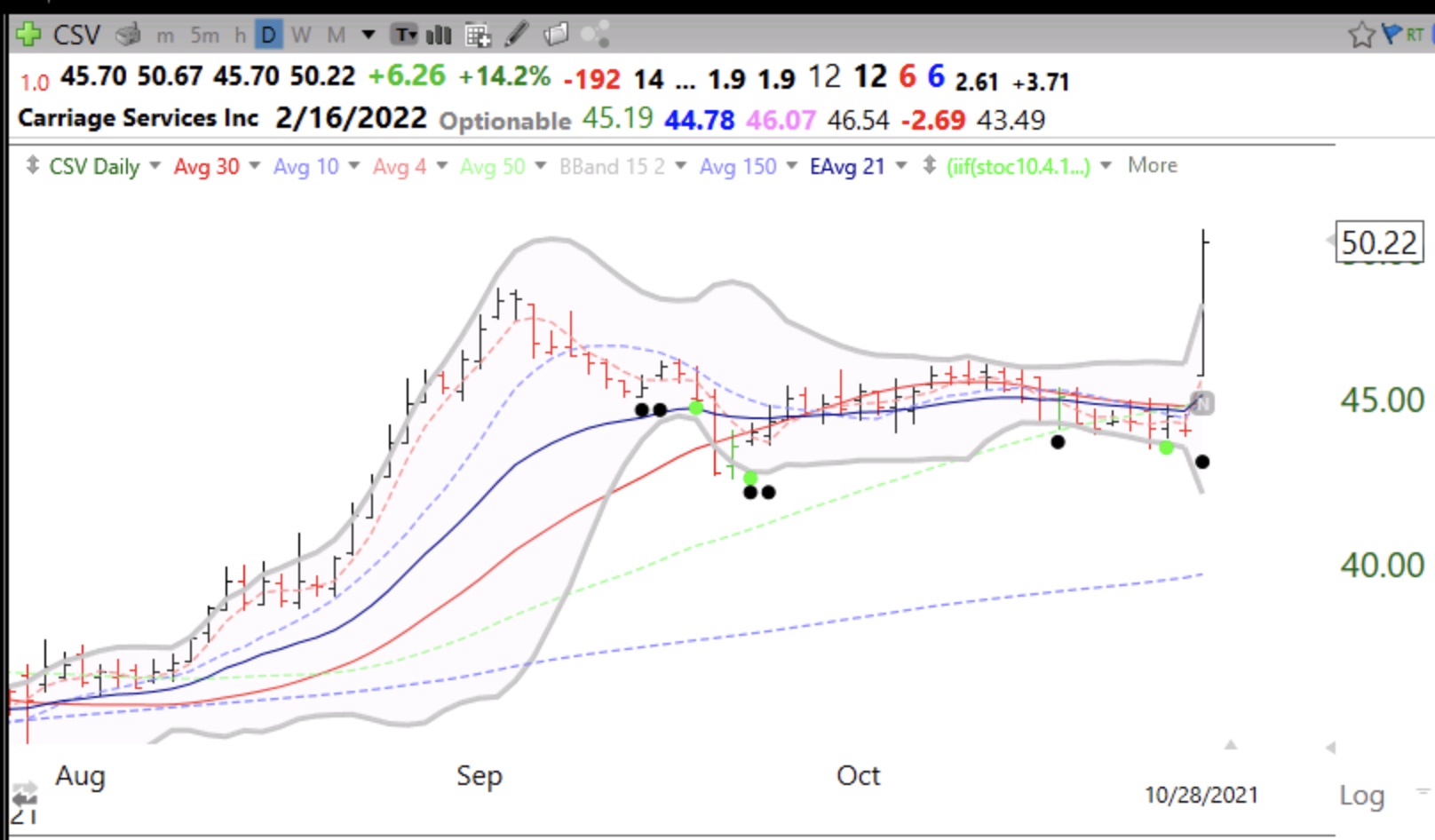Screen dimensions: 1435x840
Task: Open the chart template T dropdown icon
Action: pos(406,35)
